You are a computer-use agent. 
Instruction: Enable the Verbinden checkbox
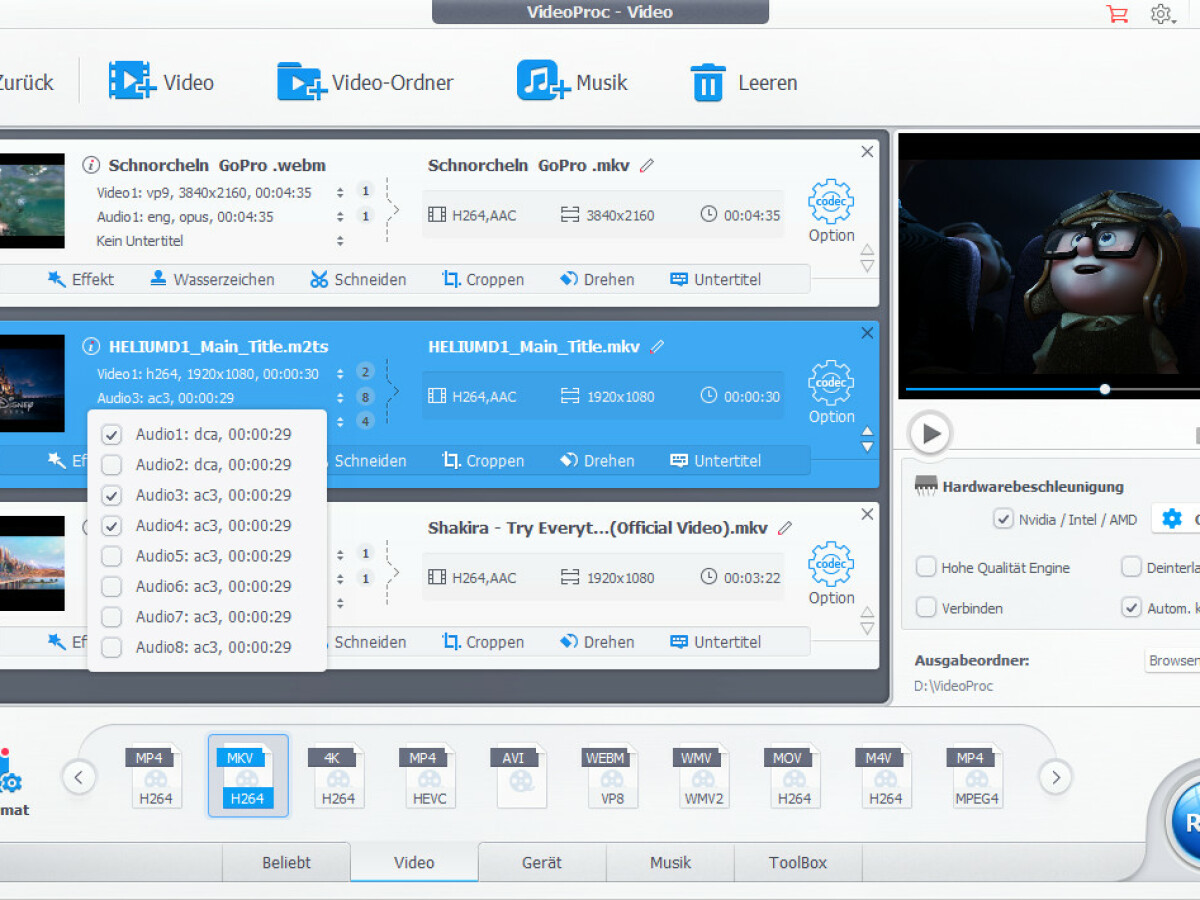pos(925,607)
